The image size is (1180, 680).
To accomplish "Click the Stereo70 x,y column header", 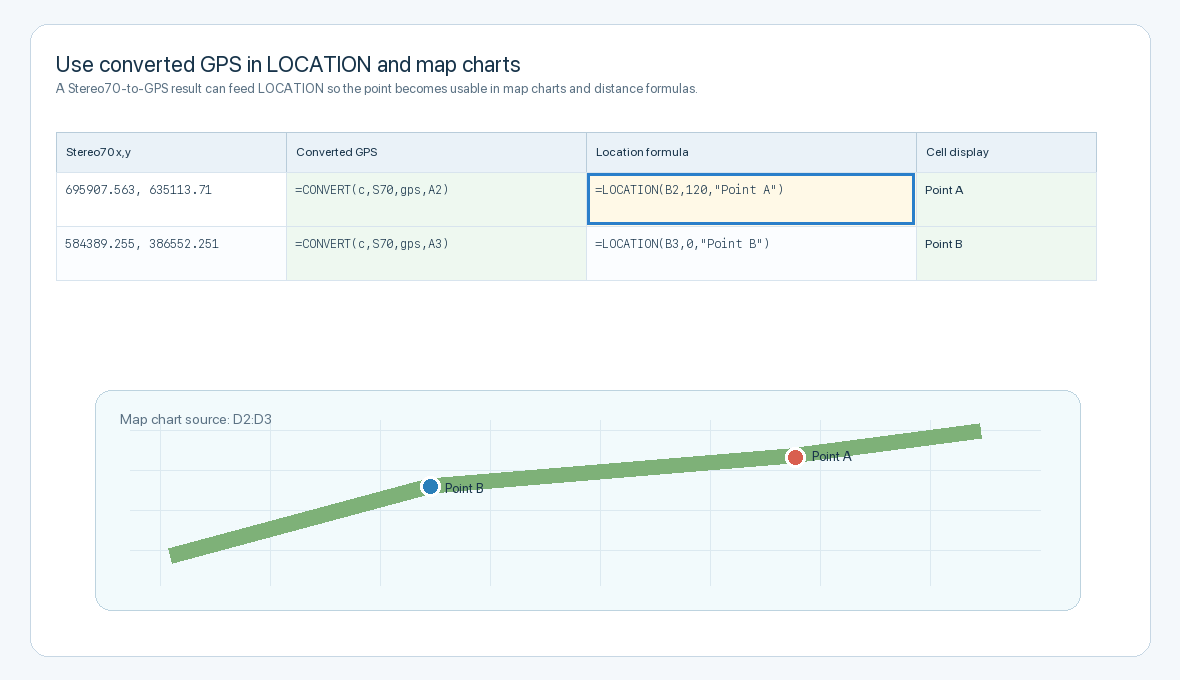I will 172,153.
